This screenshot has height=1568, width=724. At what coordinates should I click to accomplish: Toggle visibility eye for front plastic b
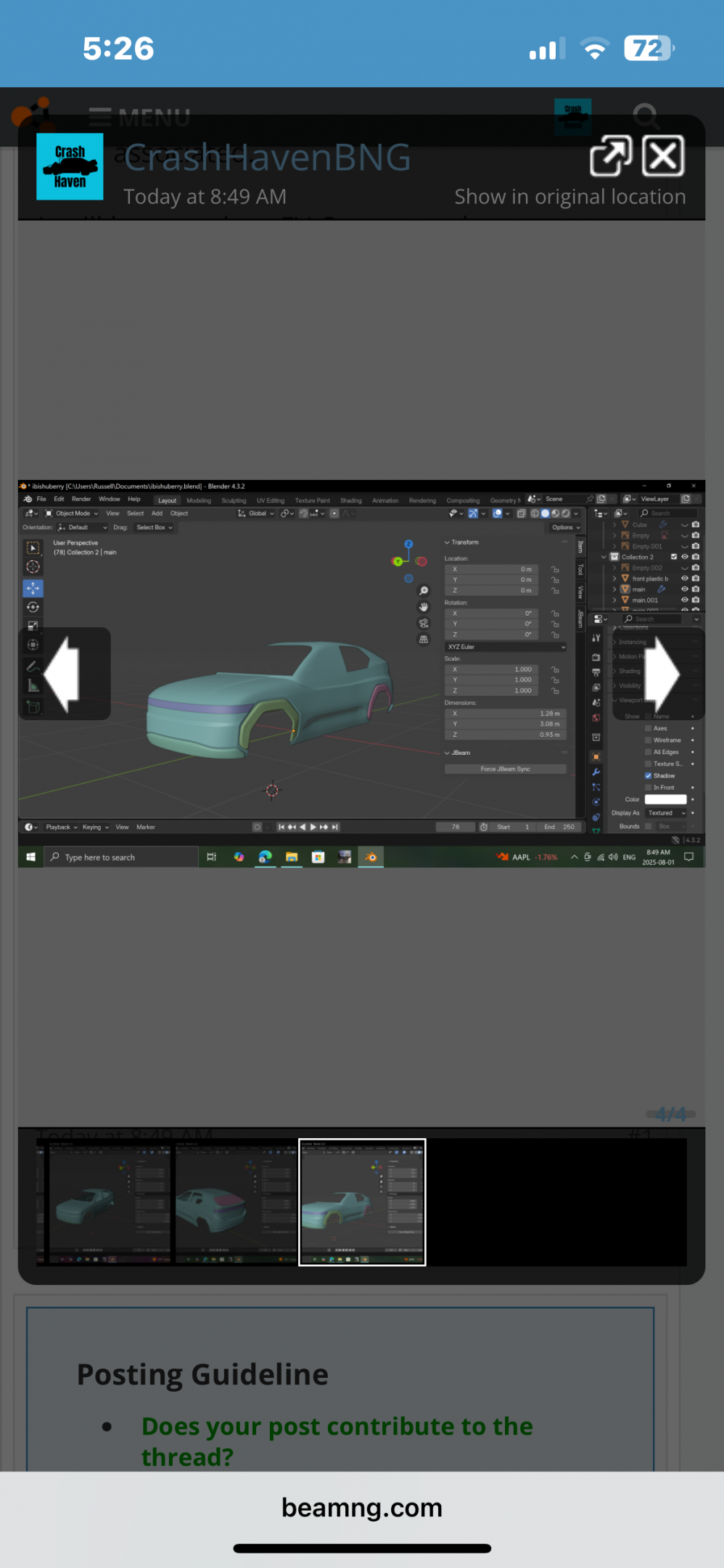pos(684,579)
